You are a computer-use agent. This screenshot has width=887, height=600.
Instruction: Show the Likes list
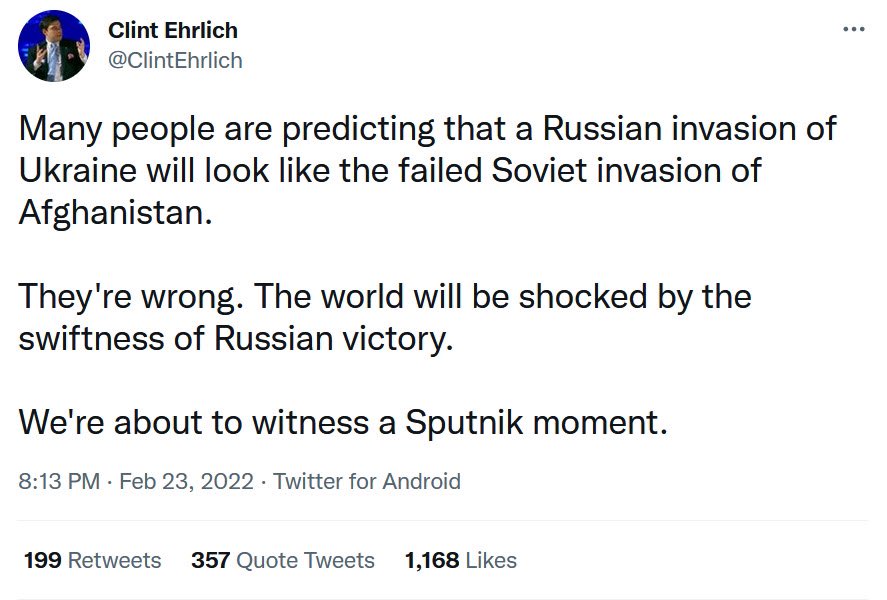[491, 560]
